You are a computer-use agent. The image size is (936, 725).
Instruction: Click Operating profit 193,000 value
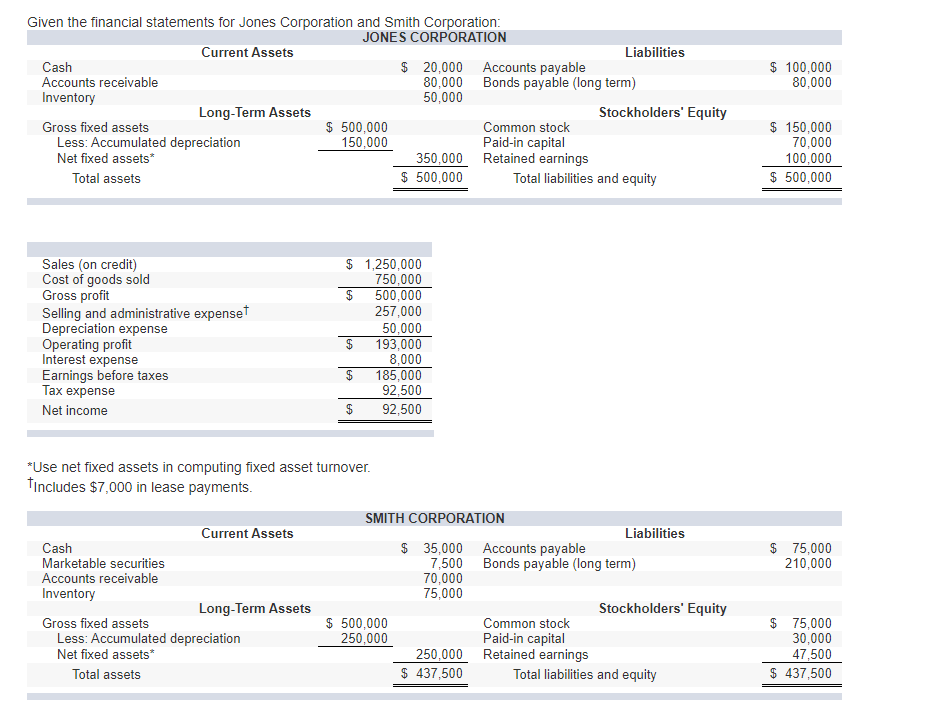click(x=398, y=344)
